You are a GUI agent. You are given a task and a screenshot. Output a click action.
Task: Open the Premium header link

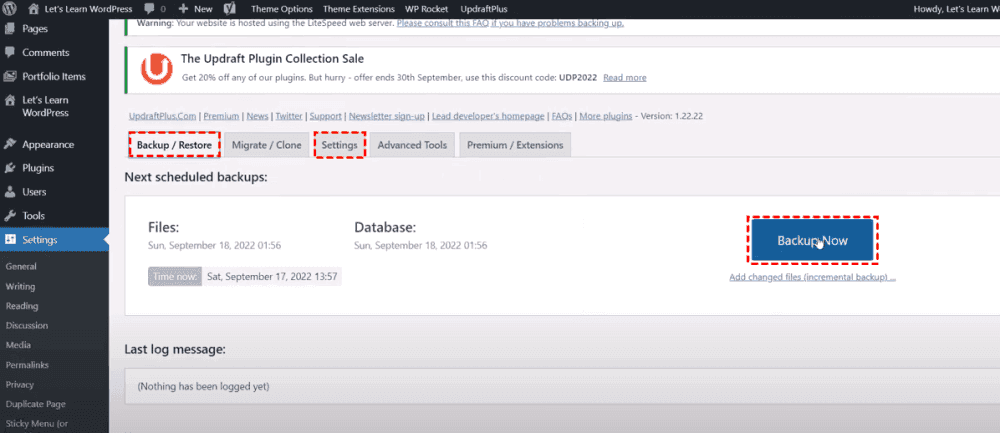click(x=221, y=116)
